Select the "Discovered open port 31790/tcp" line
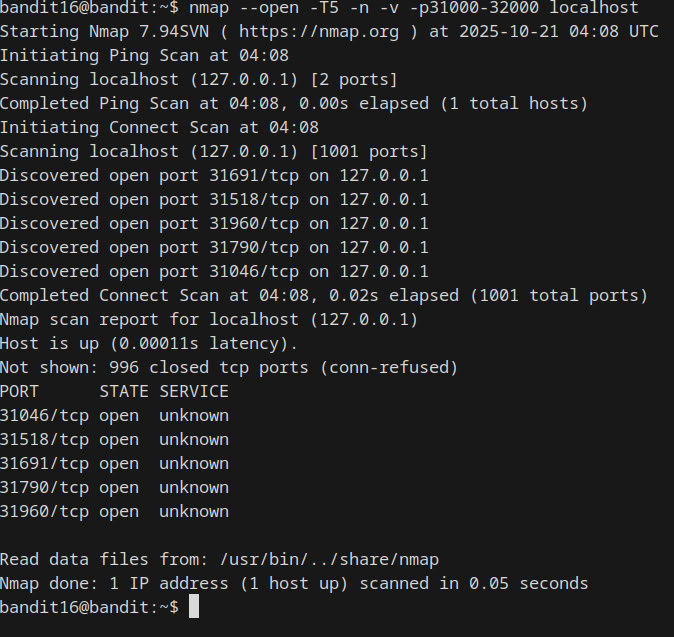The width and height of the screenshot is (674, 637). click(214, 247)
